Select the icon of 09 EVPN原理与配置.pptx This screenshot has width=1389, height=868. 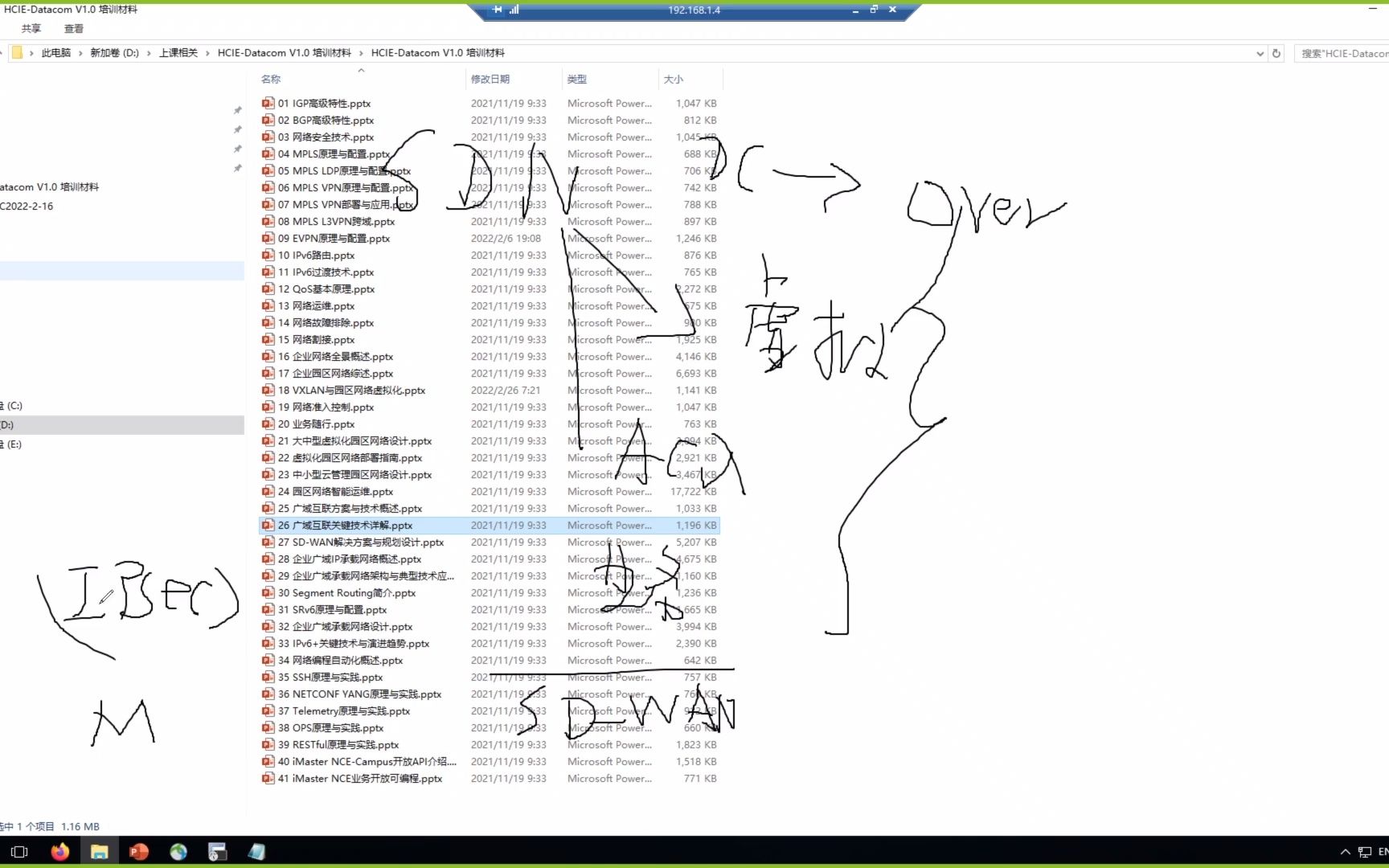268,238
